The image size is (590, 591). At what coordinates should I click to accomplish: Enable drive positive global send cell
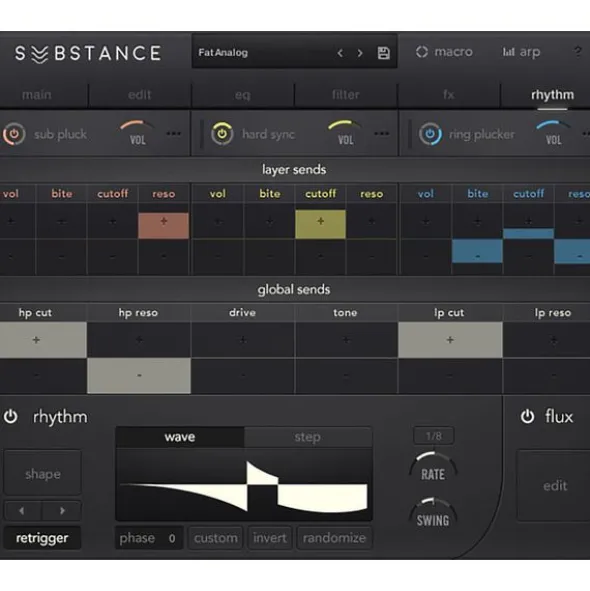[243, 340]
